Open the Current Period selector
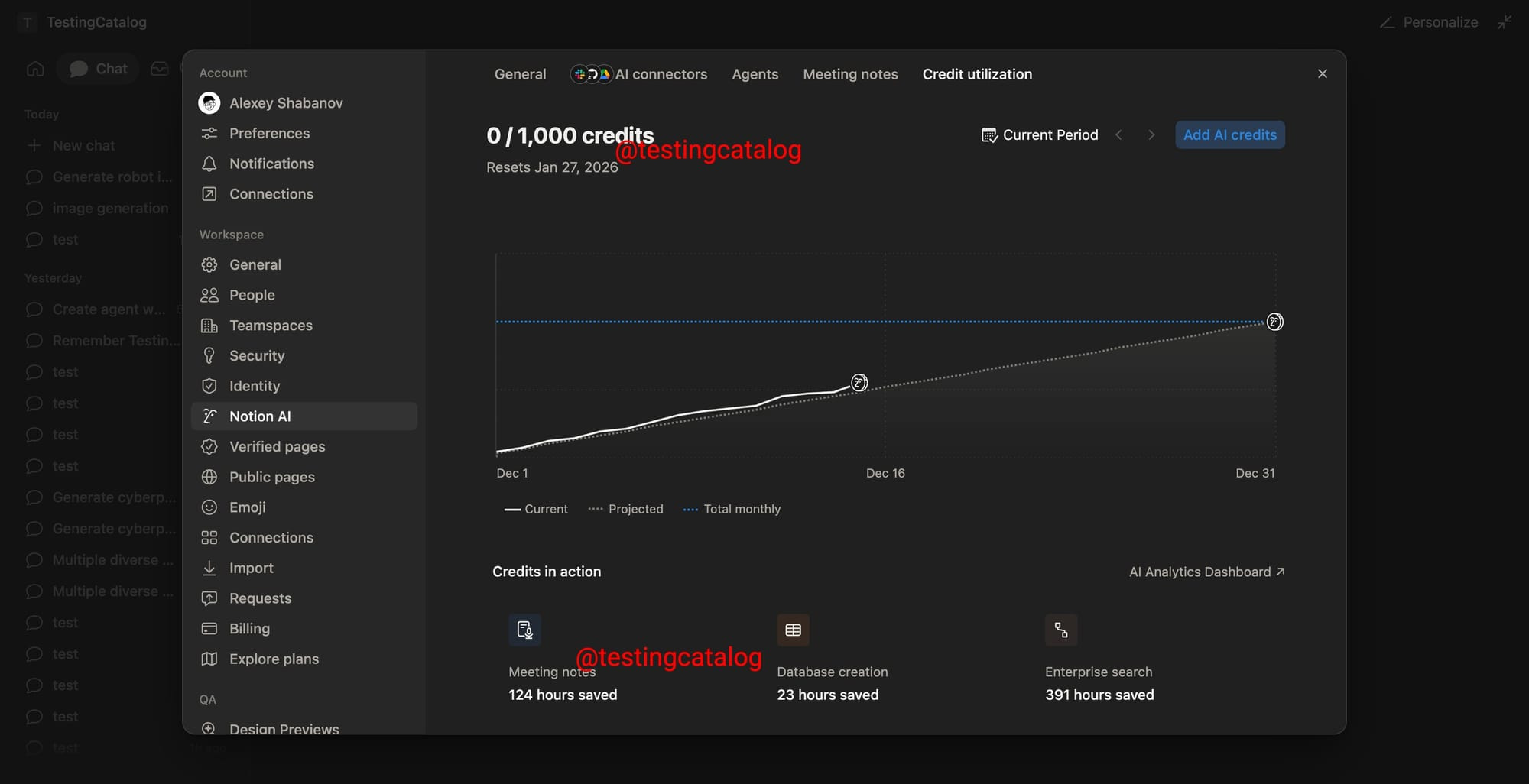1529x784 pixels. tap(1040, 135)
